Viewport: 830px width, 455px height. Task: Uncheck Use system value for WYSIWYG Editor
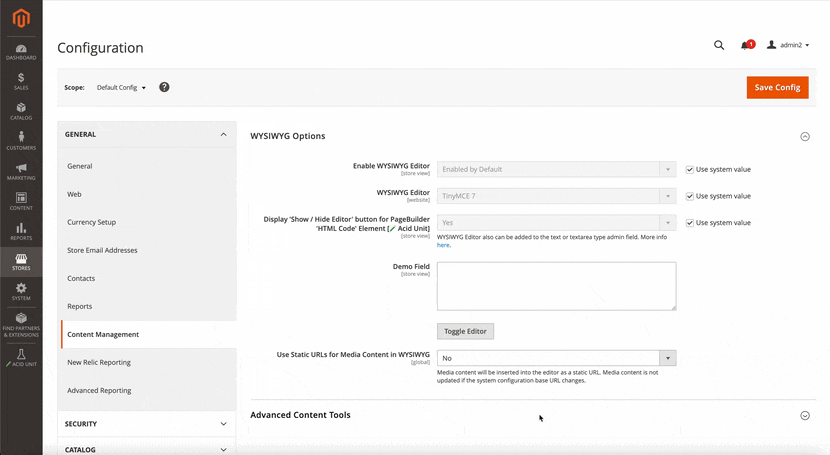point(690,196)
